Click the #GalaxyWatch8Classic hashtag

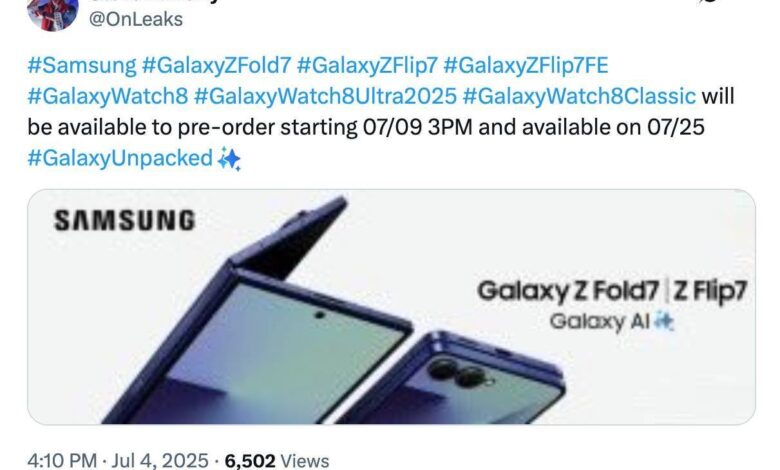[x=580, y=97]
